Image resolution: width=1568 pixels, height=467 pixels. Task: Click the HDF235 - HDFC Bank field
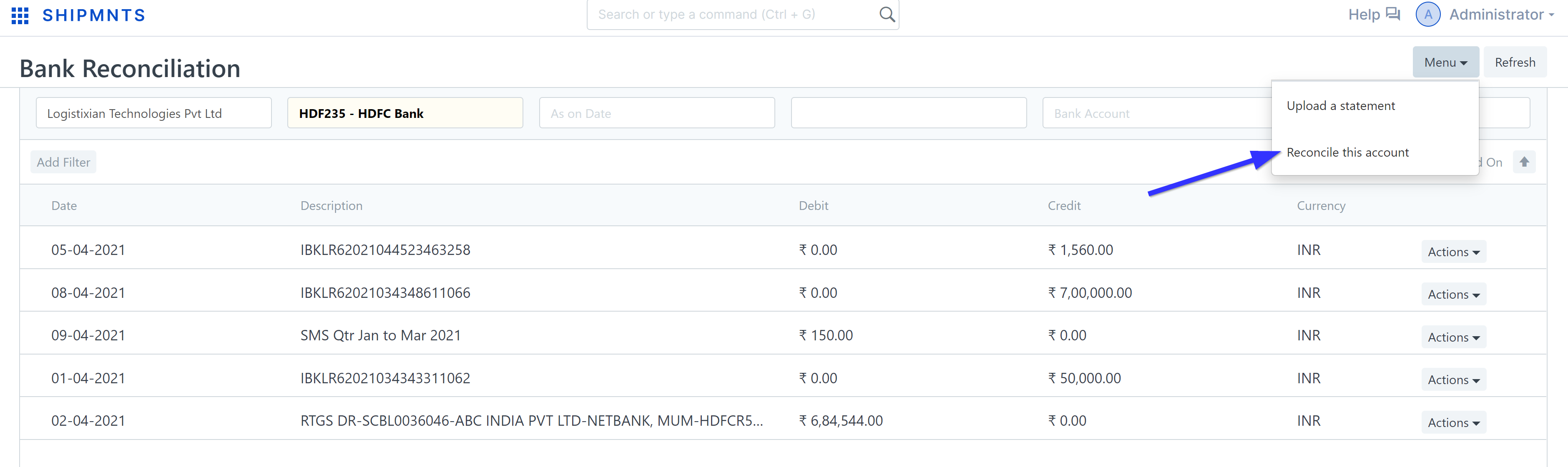(x=405, y=113)
